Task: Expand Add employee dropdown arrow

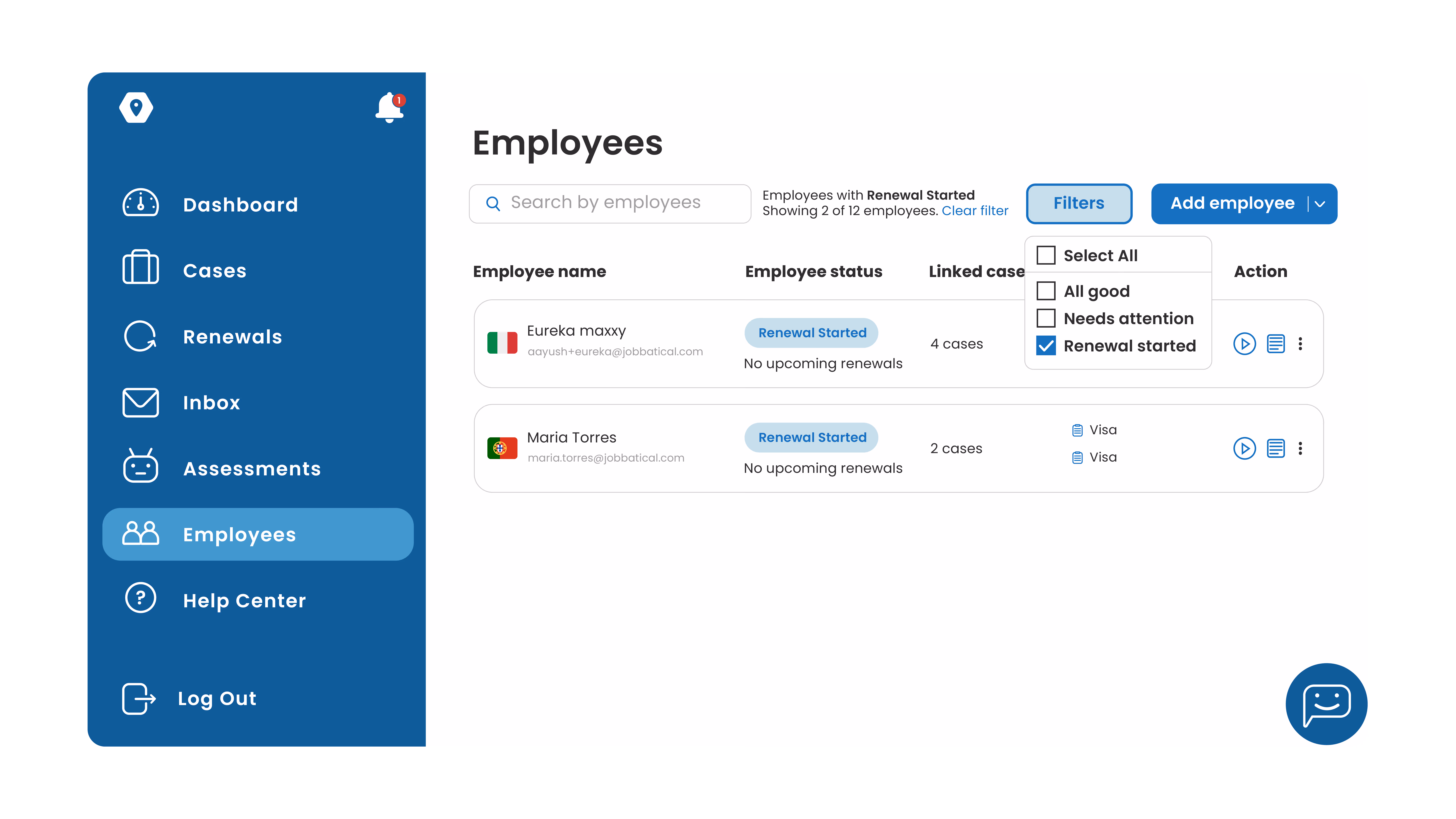Action: [1320, 204]
